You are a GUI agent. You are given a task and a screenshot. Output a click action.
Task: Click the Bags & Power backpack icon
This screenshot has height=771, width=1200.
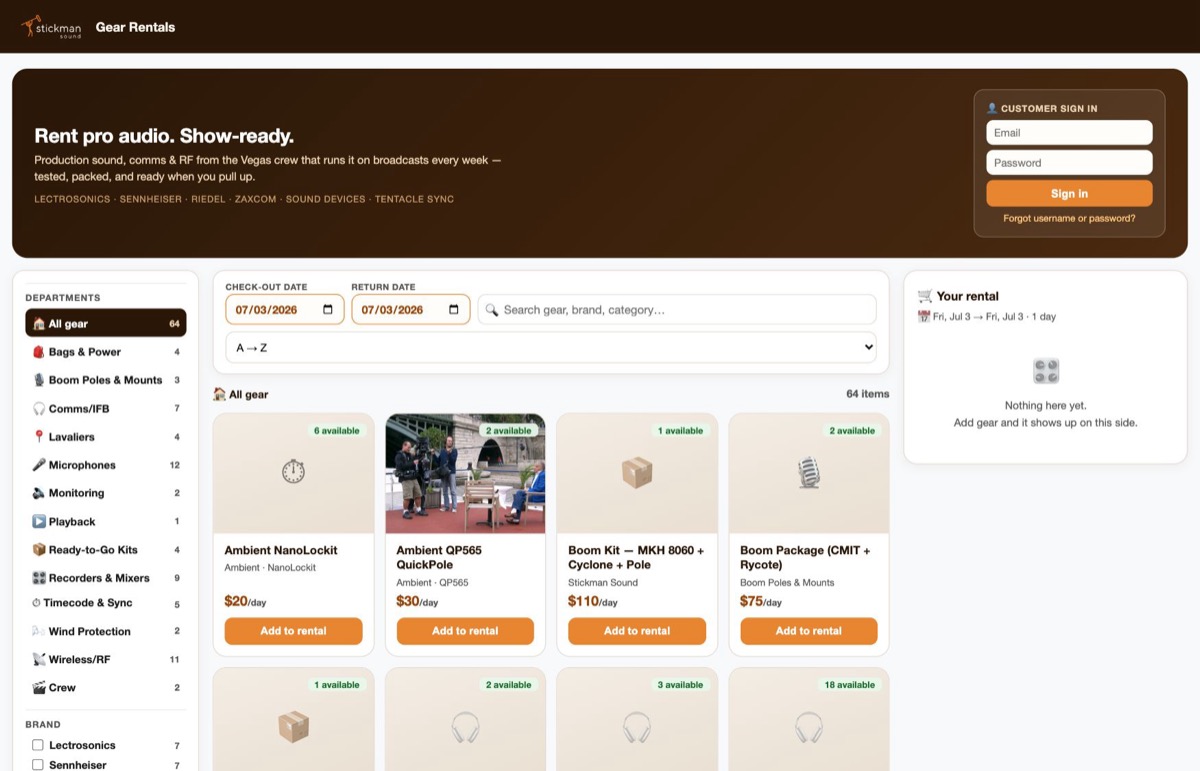(39, 352)
